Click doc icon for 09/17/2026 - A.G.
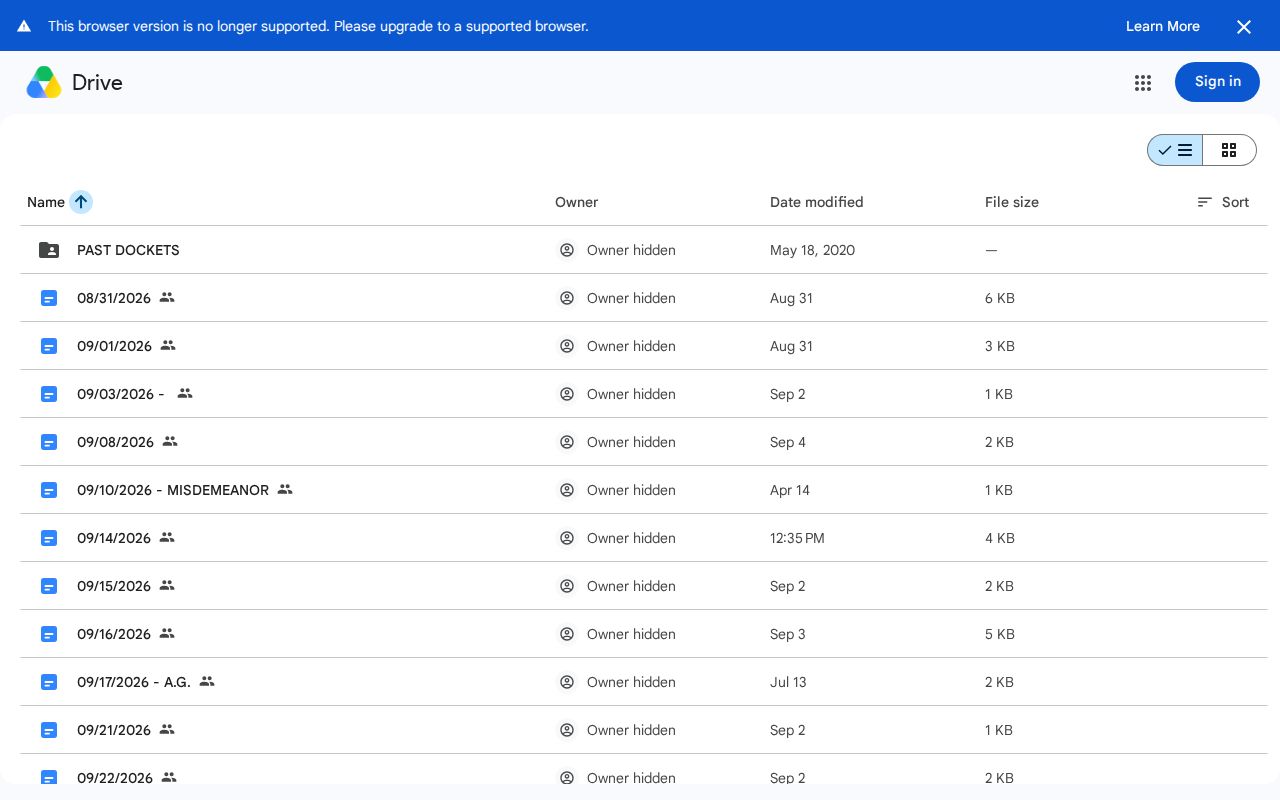 pyautogui.click(x=49, y=682)
